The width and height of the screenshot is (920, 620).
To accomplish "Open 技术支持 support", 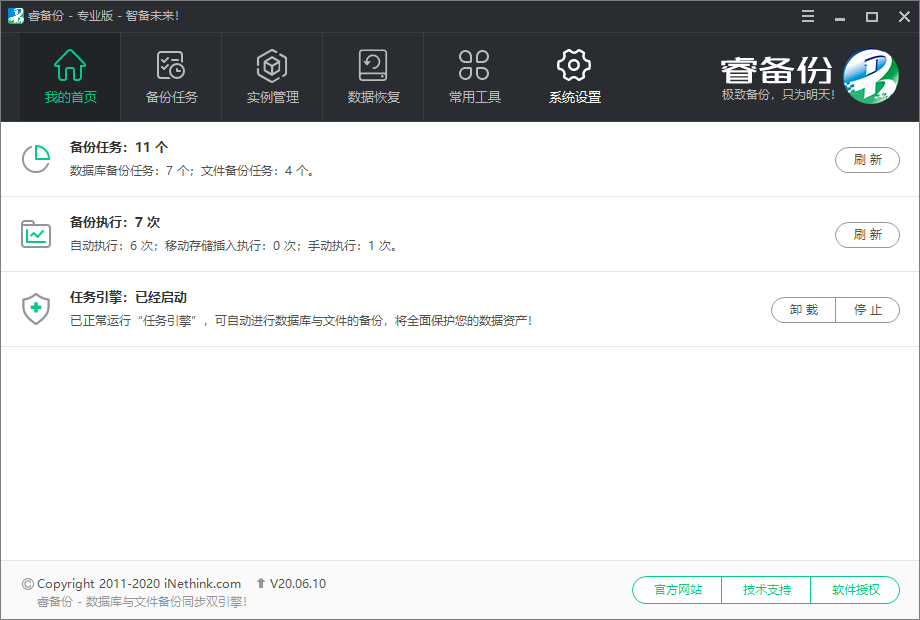I will [766, 589].
